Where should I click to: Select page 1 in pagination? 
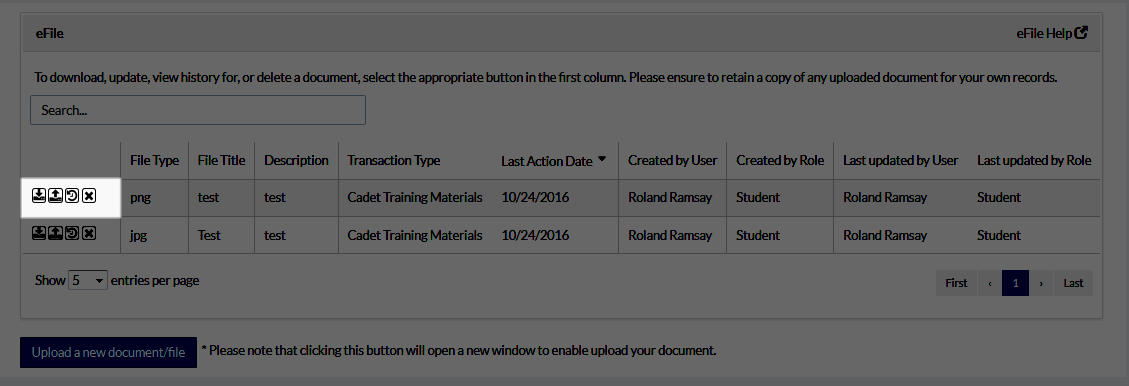1015,283
